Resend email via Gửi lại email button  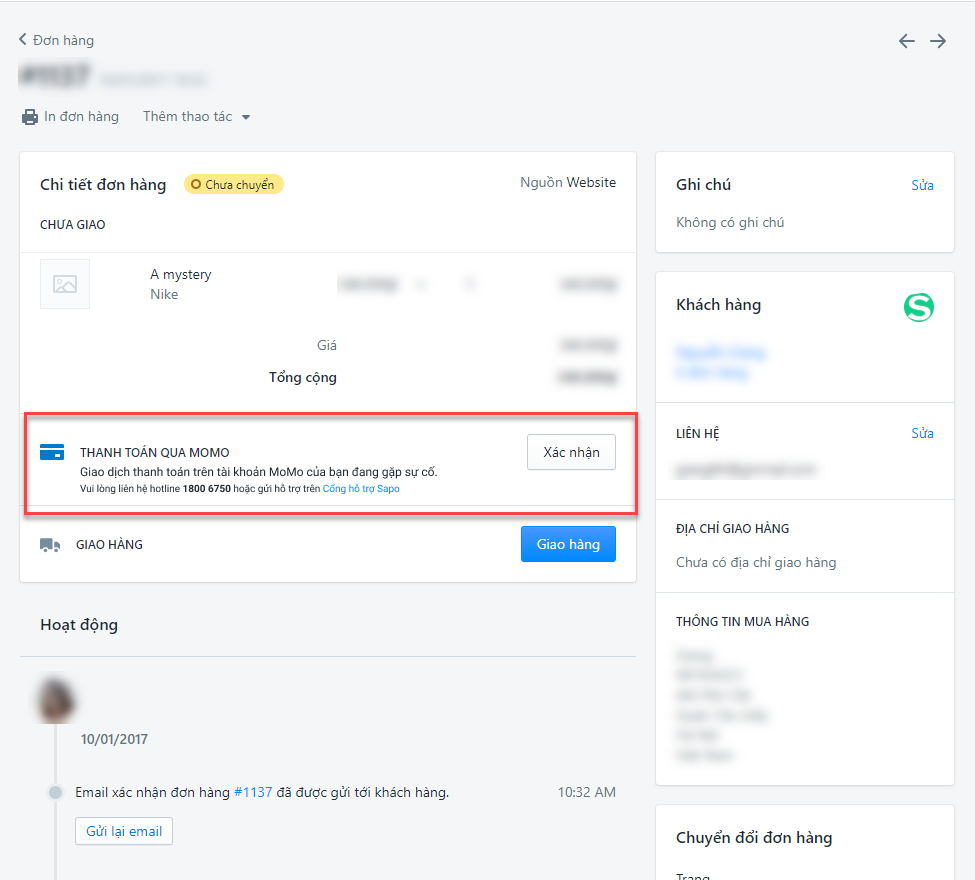click(x=123, y=830)
